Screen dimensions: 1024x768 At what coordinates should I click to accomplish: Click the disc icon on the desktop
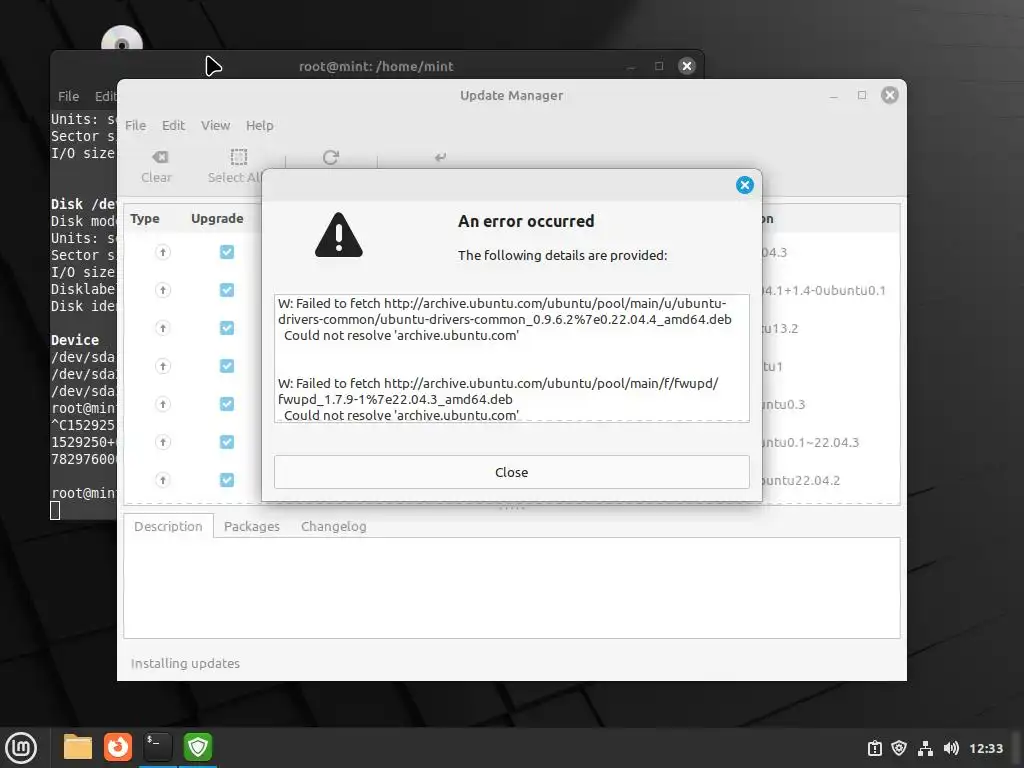pyautogui.click(x=121, y=39)
